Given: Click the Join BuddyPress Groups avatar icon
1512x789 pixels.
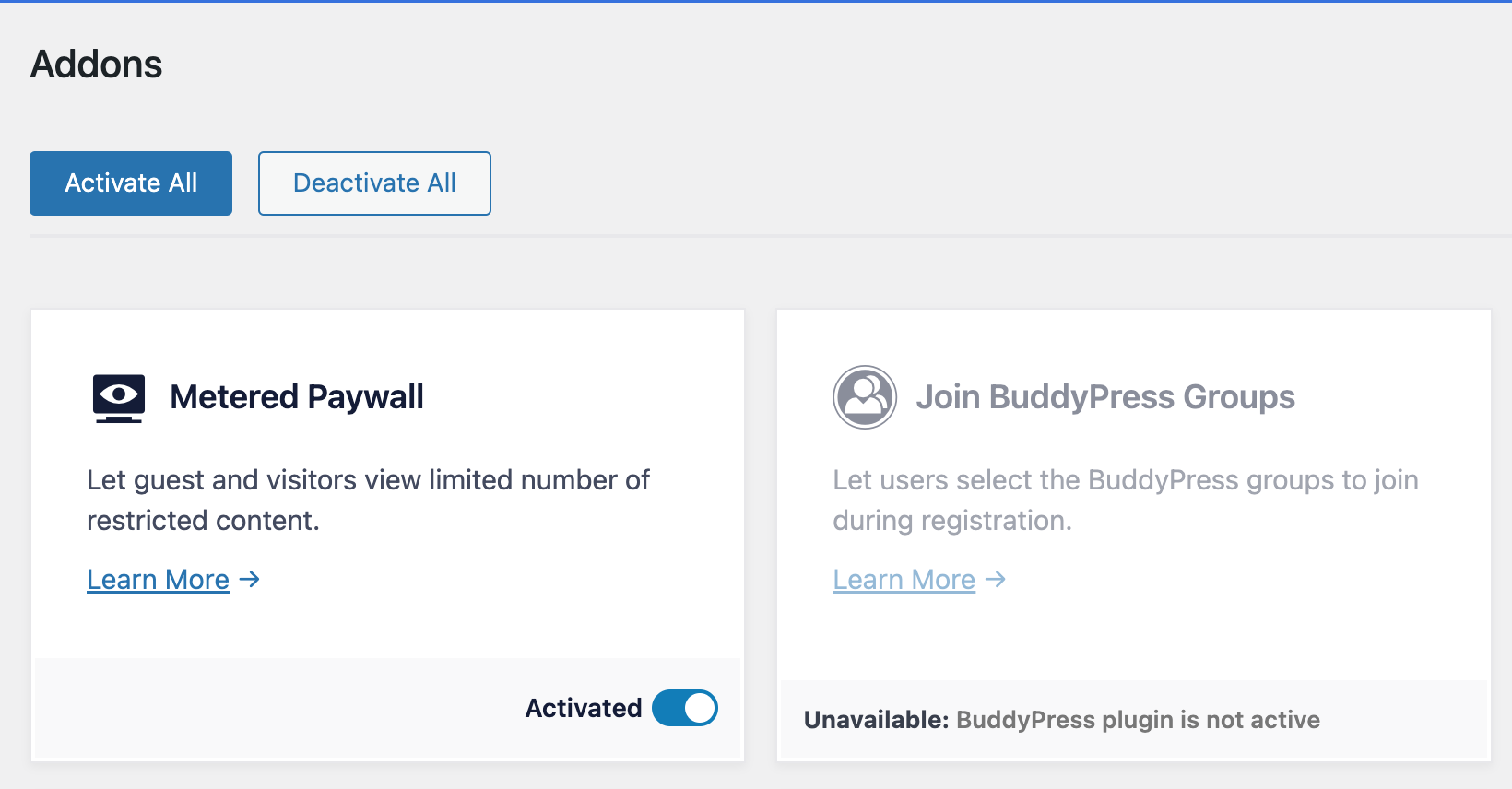Looking at the screenshot, I should click(865, 397).
